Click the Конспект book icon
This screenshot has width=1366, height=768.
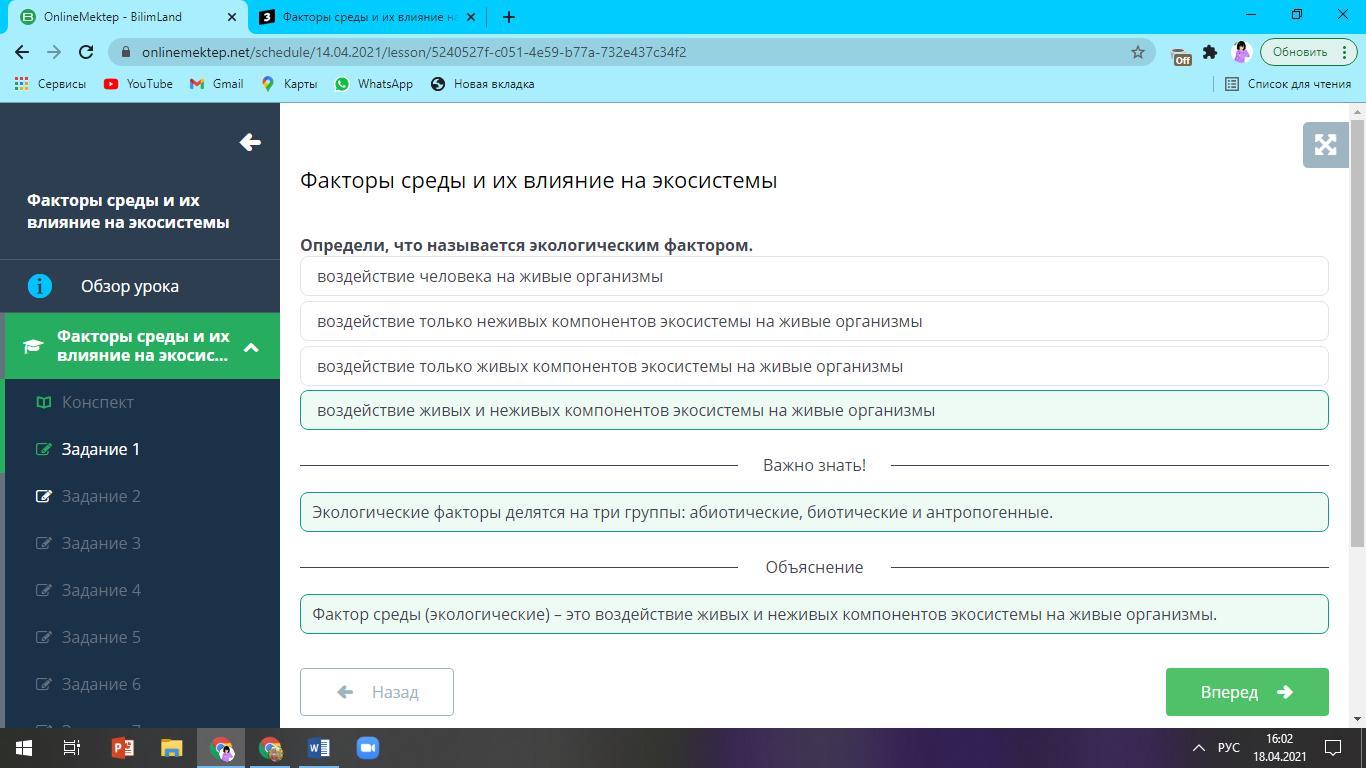(43, 402)
